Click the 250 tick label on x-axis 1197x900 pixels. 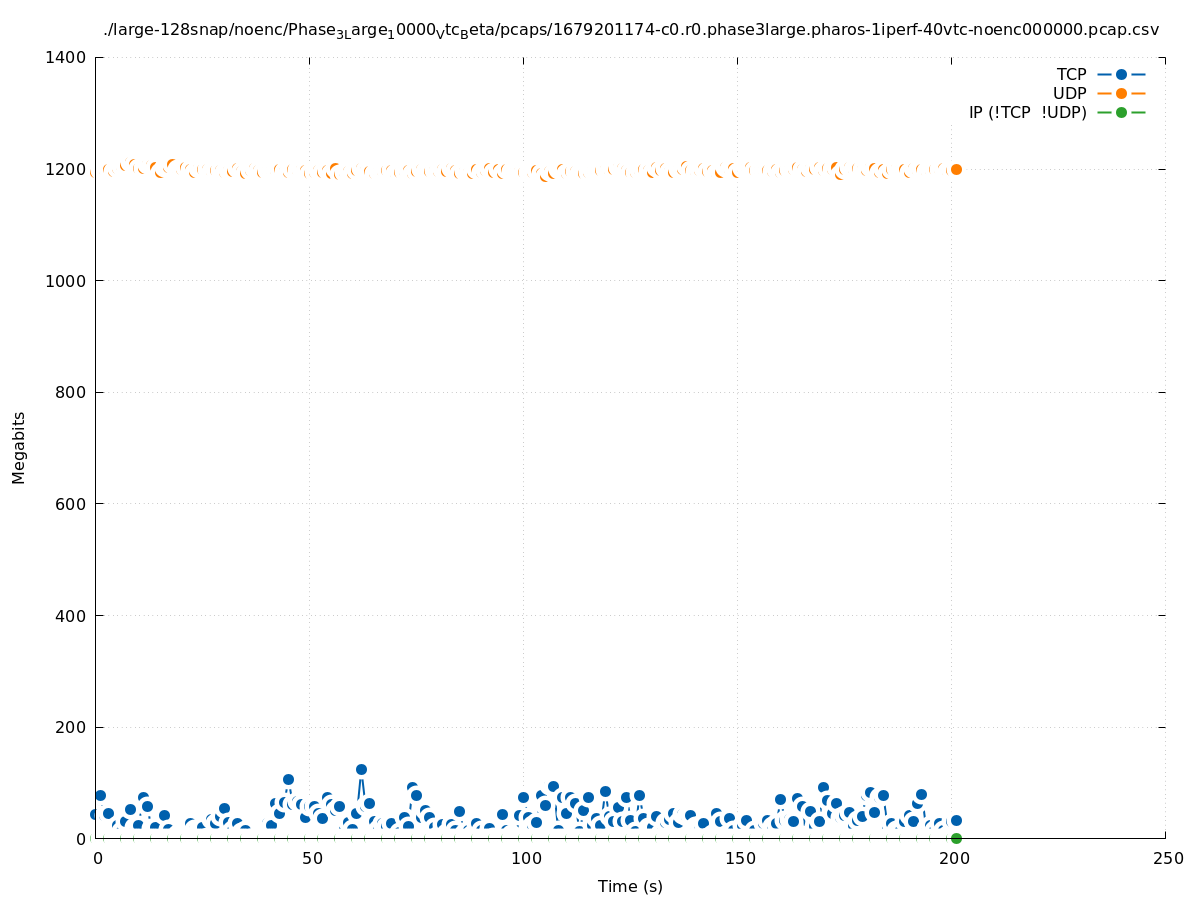coord(1165,859)
